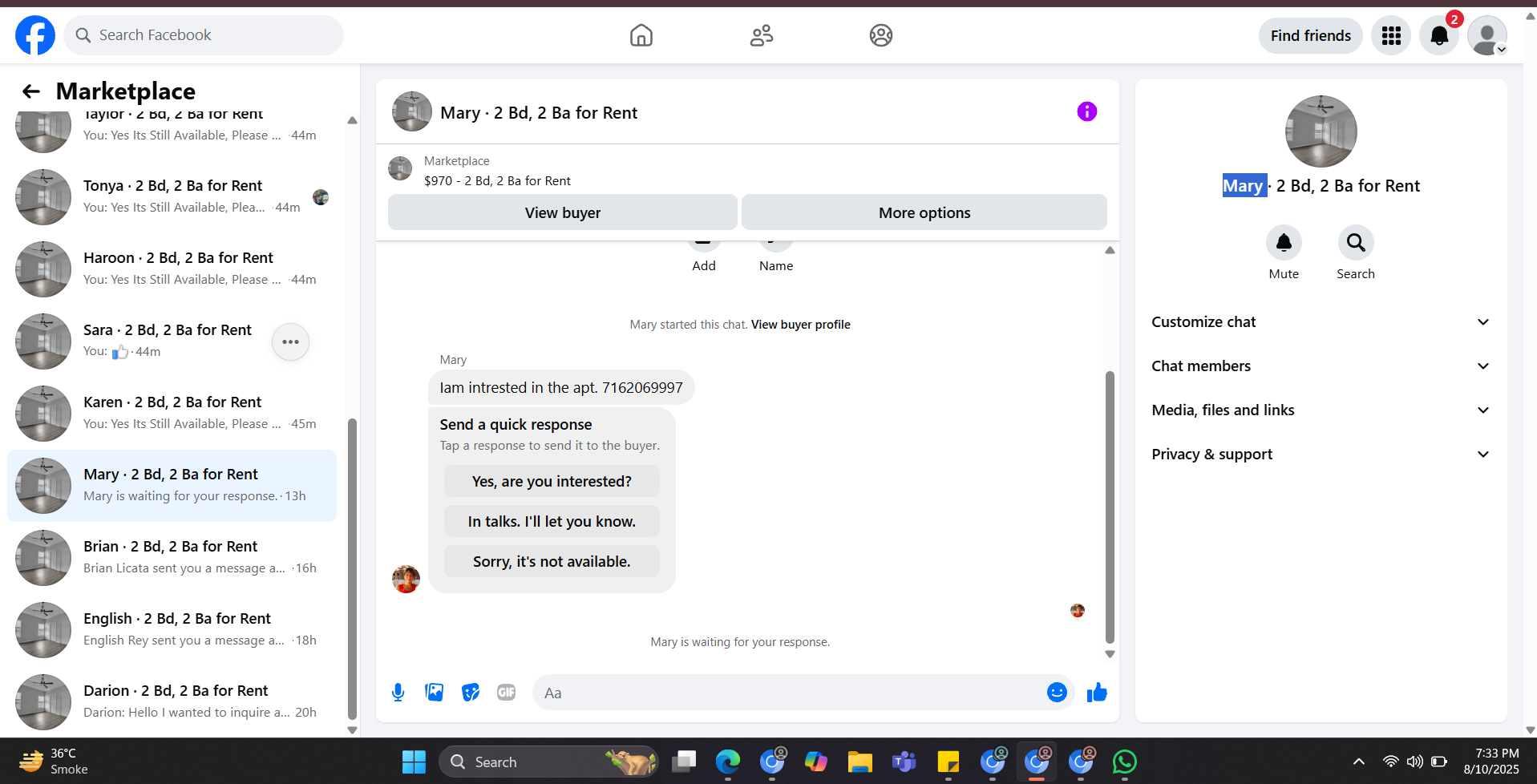Go to the Home feed icon
This screenshot has height=784, width=1537.
[x=641, y=35]
